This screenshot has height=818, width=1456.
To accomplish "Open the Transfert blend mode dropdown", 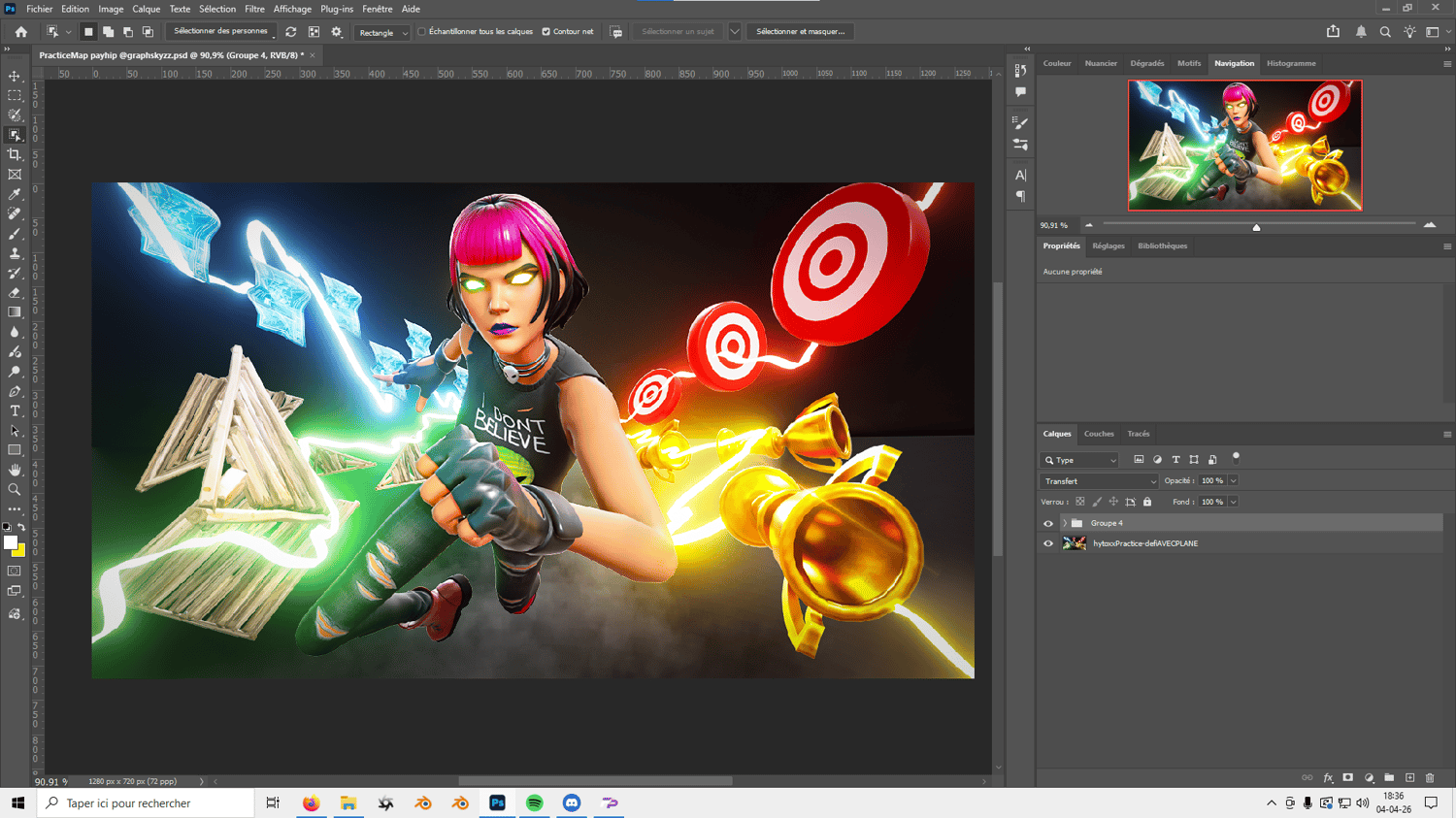I will click(1100, 481).
